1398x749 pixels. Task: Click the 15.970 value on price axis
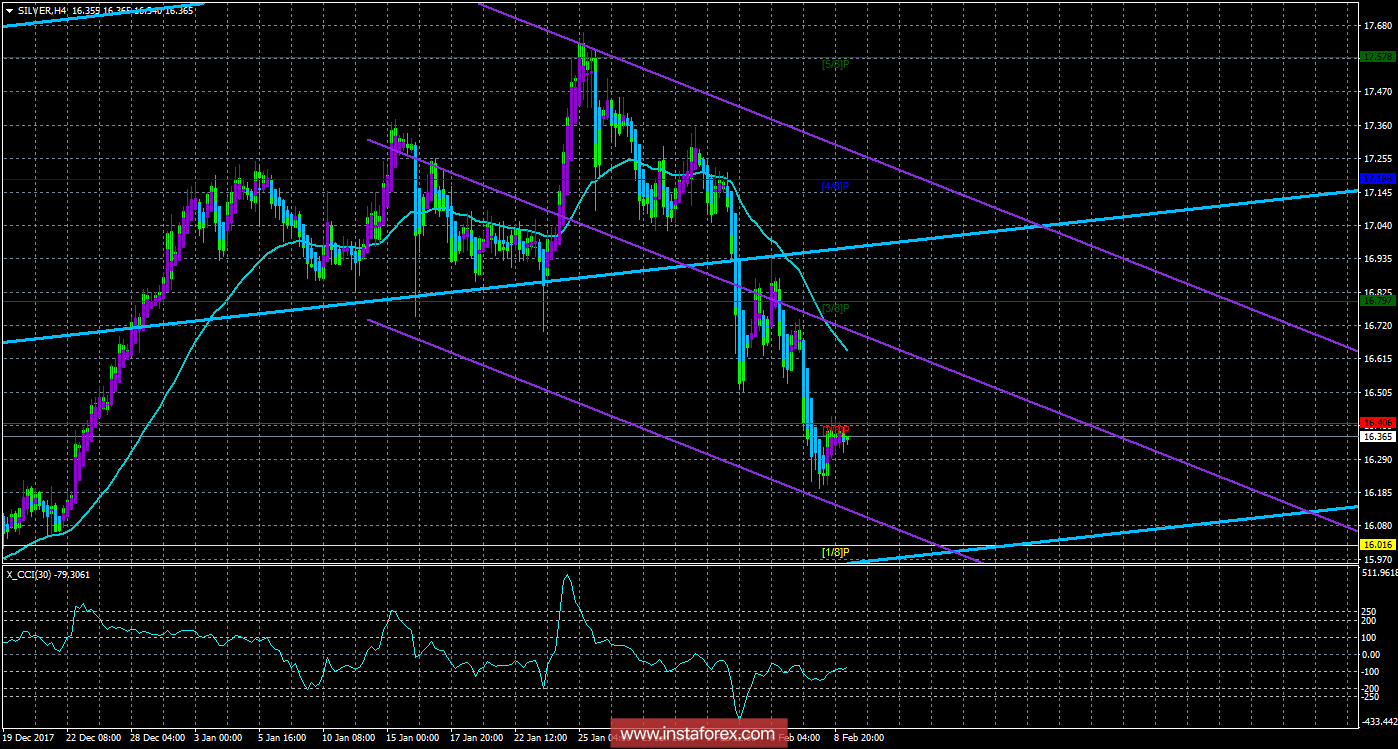click(x=1377, y=560)
